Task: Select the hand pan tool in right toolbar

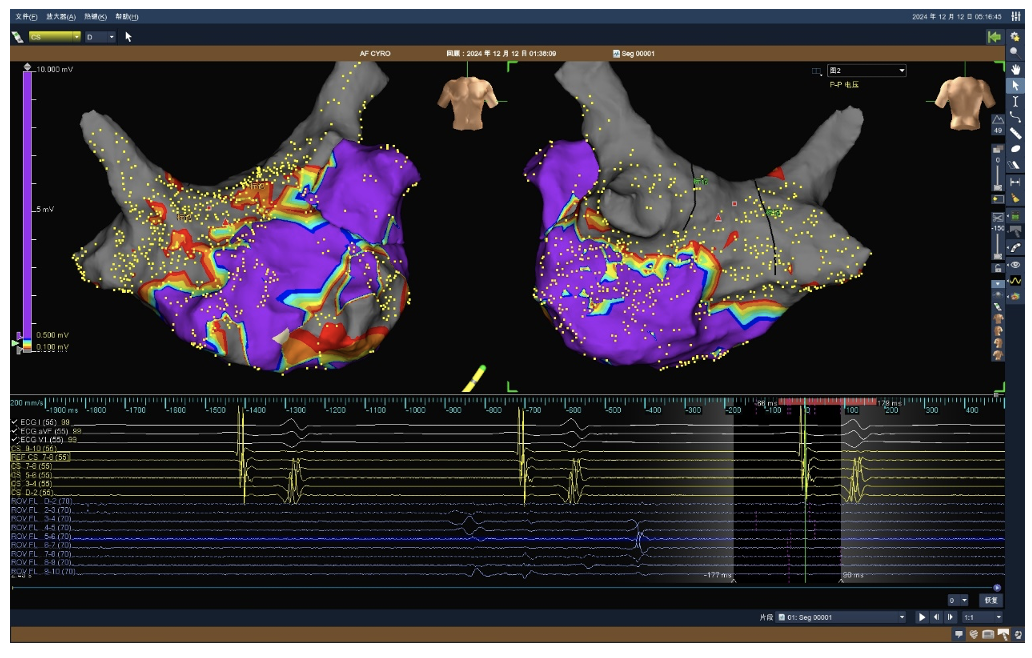Action: point(1015,68)
